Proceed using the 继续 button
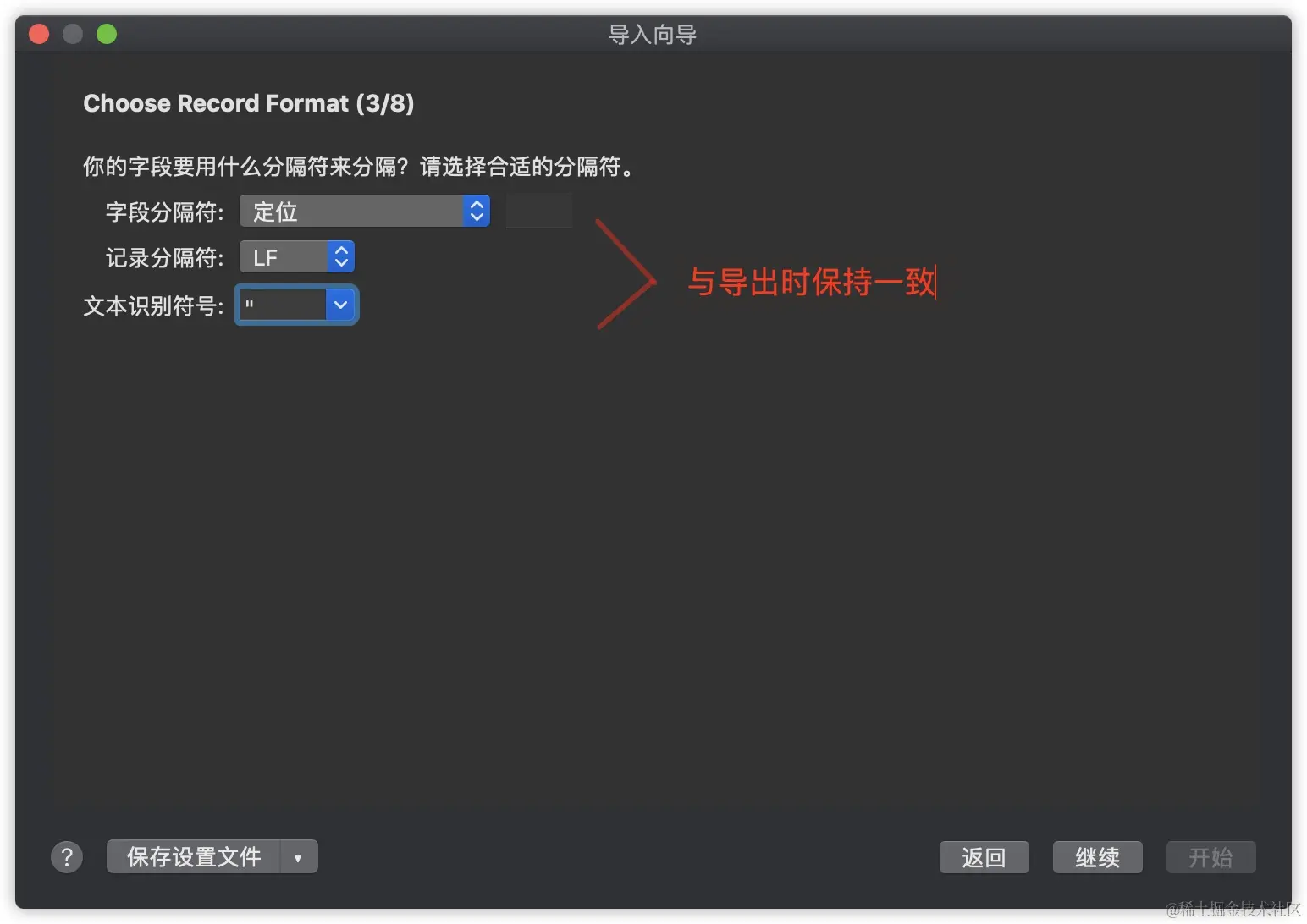This screenshot has height=924, width=1307. (1097, 857)
